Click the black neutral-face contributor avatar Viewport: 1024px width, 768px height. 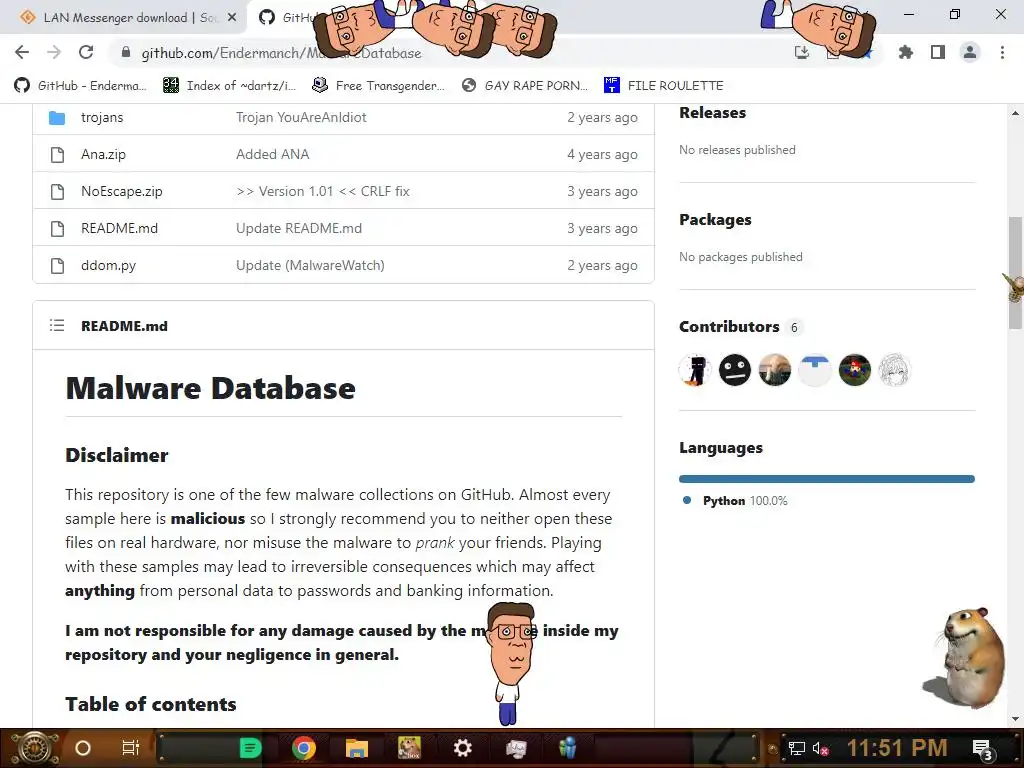735,370
